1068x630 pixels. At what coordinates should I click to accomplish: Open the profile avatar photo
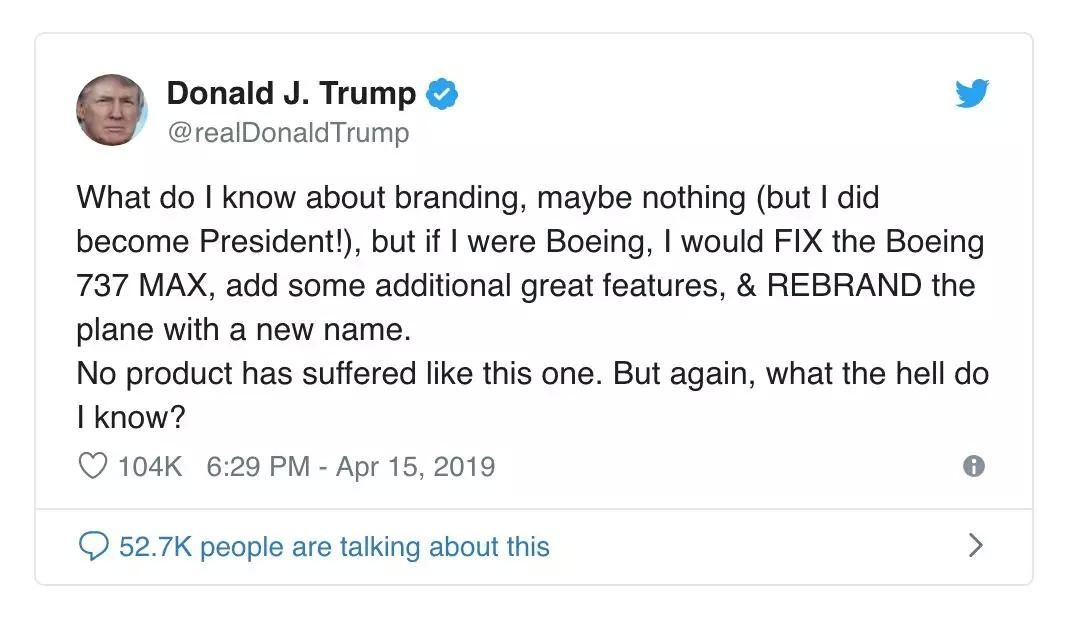[x=111, y=110]
